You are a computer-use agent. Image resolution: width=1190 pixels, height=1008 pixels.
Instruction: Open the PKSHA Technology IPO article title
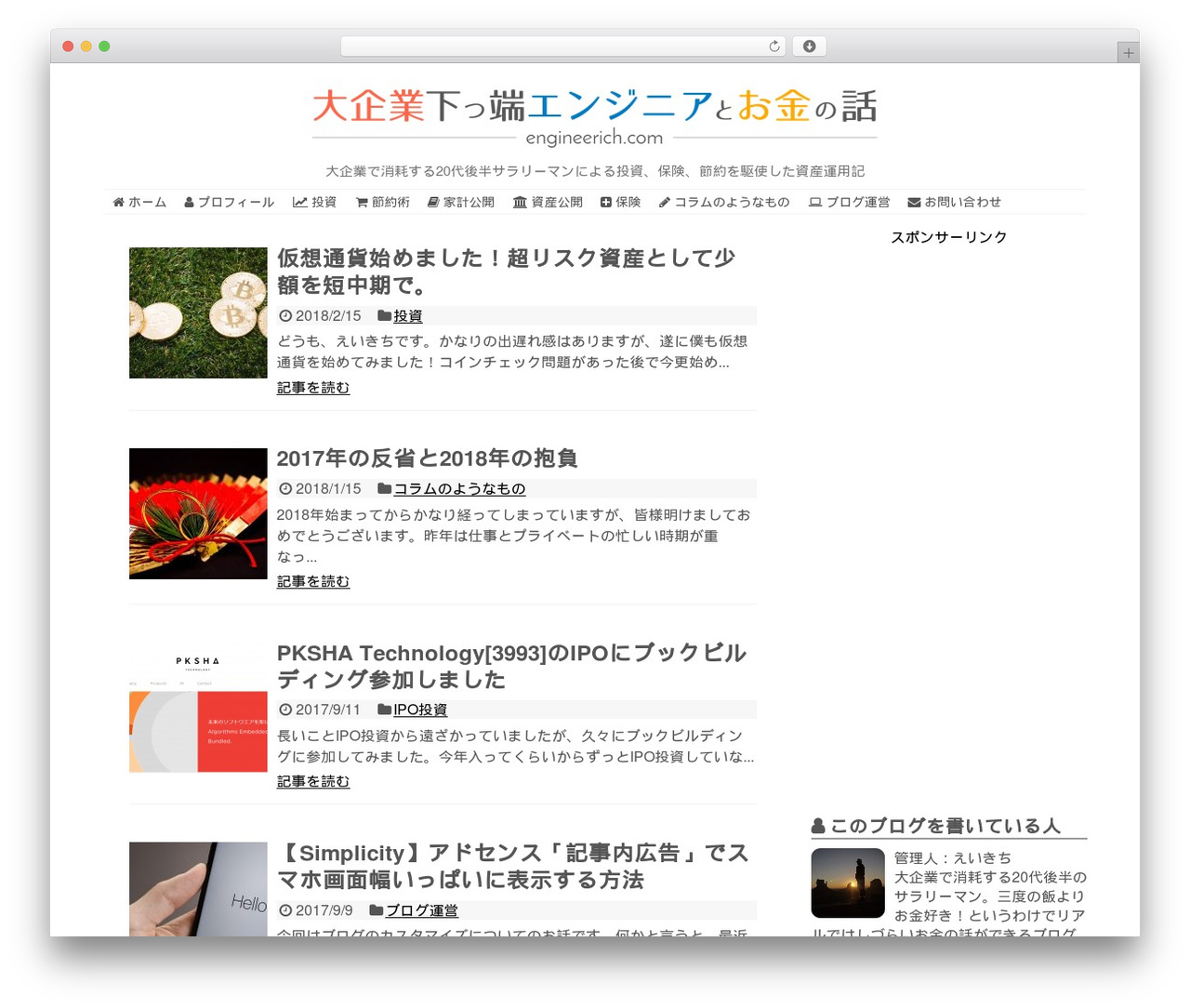point(511,666)
